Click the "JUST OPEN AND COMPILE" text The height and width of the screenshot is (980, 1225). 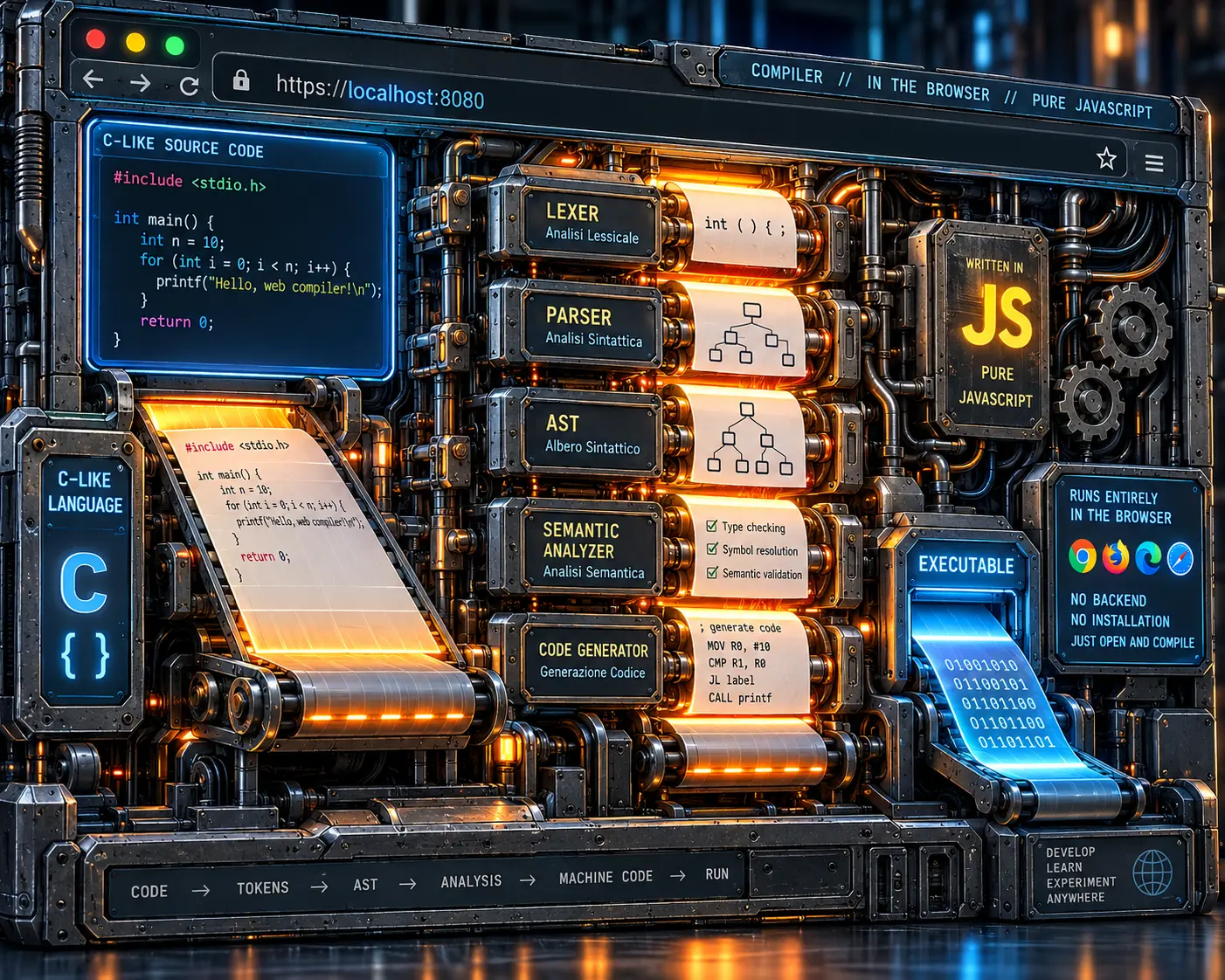[1132, 641]
